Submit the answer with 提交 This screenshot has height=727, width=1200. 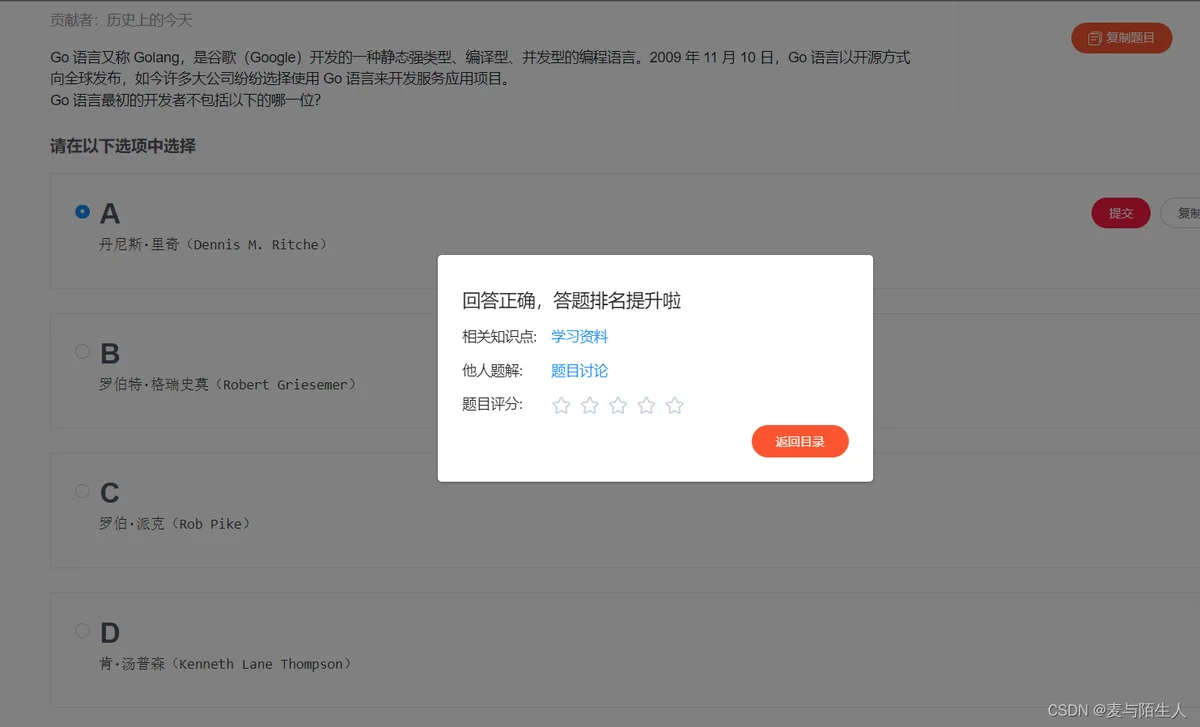tap(1121, 213)
